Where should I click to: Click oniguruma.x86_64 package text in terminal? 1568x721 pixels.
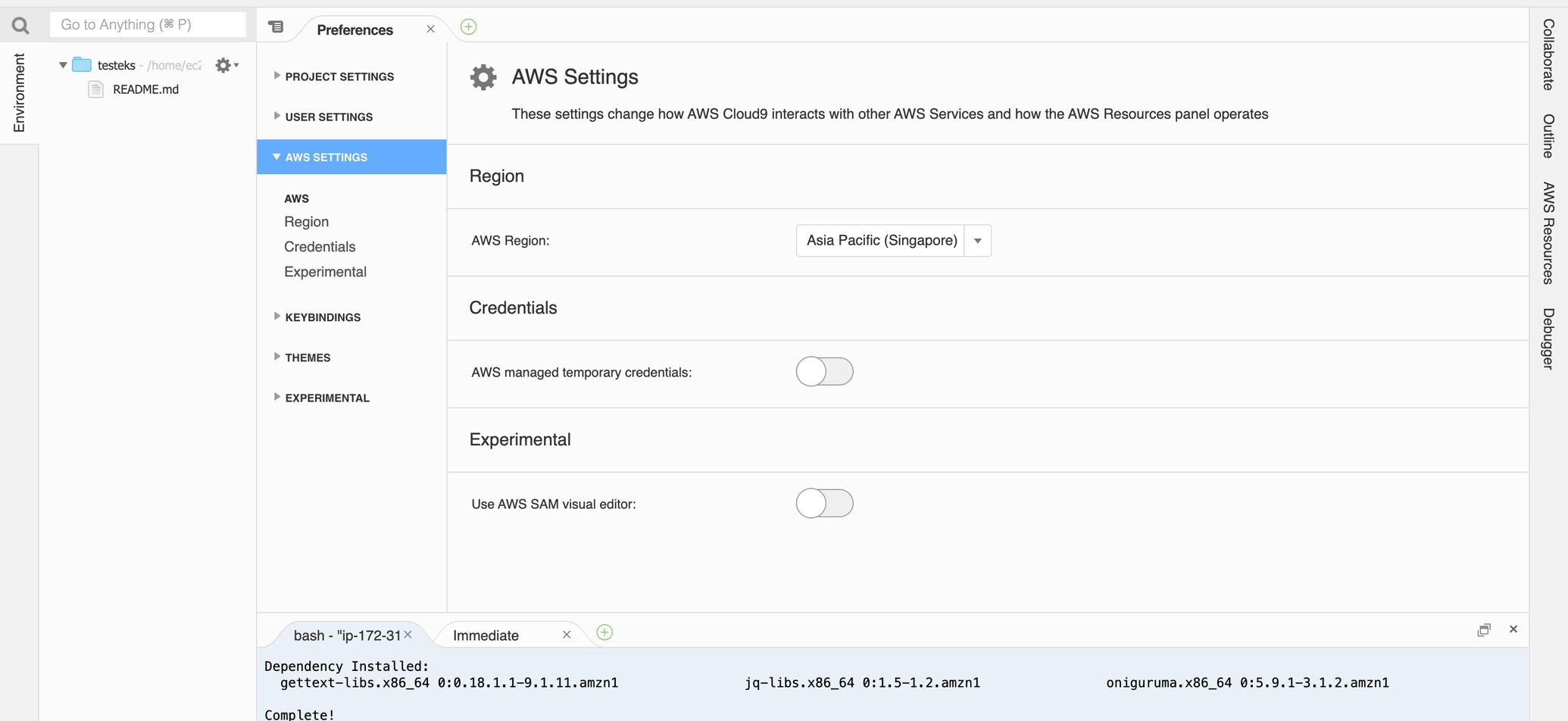(1248, 683)
